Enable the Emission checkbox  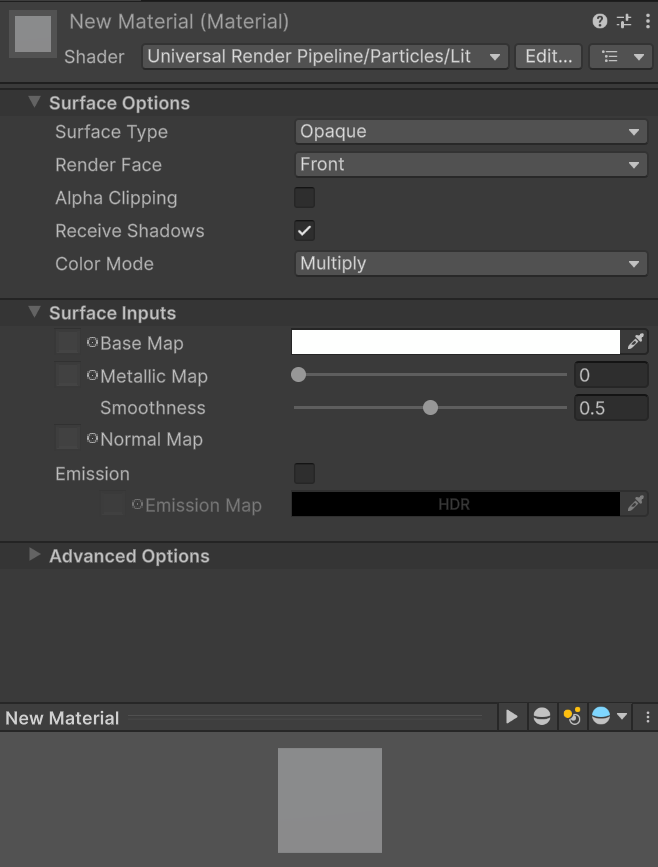pos(304,473)
